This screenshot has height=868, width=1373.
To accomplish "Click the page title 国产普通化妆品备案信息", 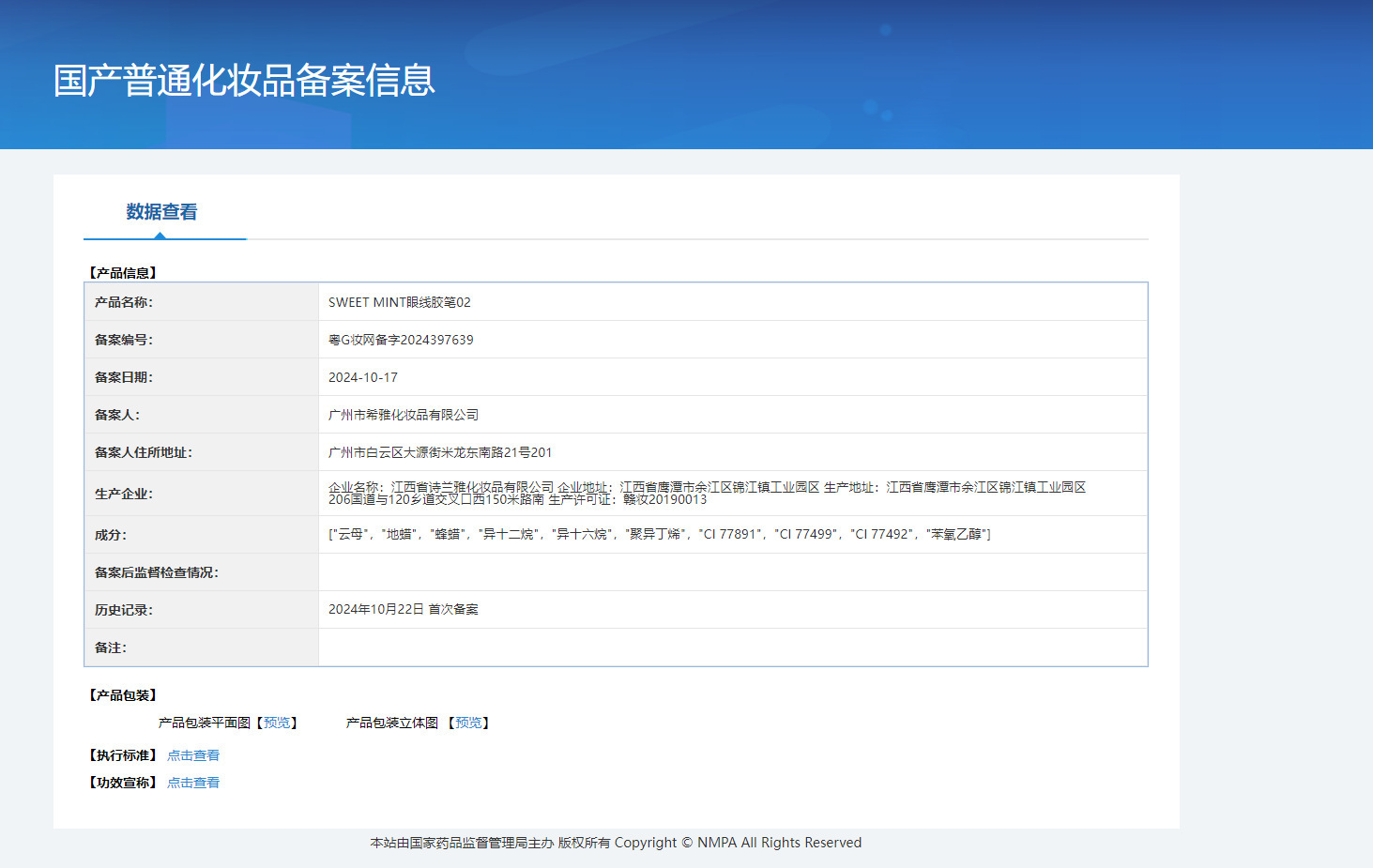I will pyautogui.click(x=244, y=81).
